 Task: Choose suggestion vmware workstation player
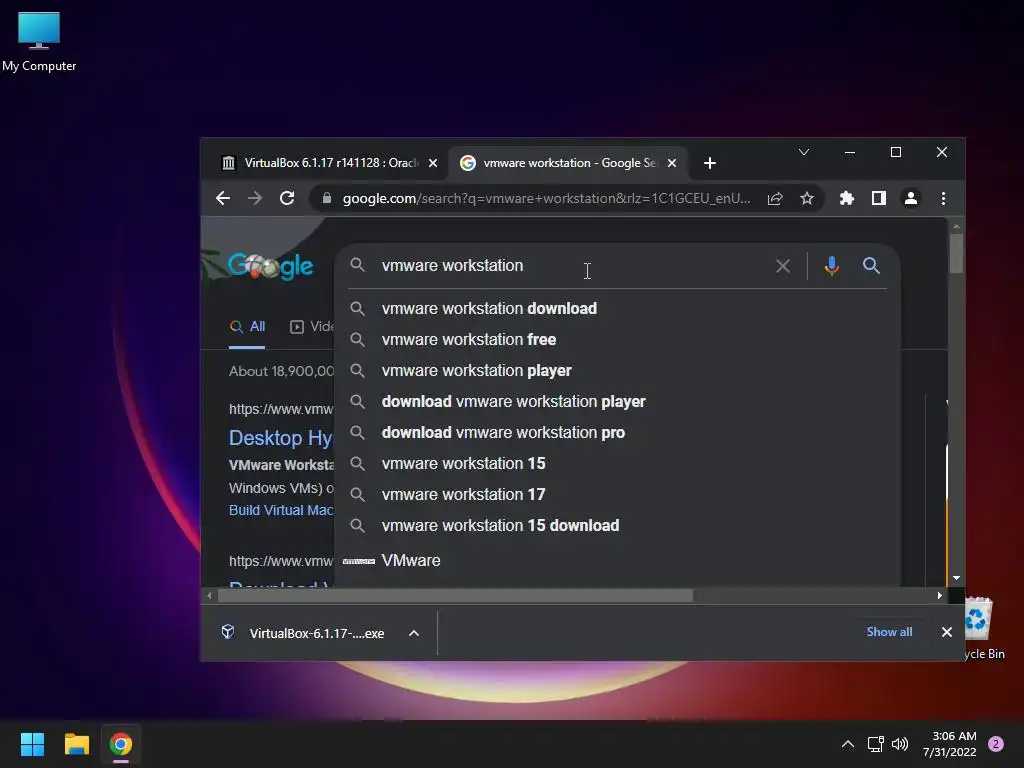pyautogui.click(x=618, y=370)
